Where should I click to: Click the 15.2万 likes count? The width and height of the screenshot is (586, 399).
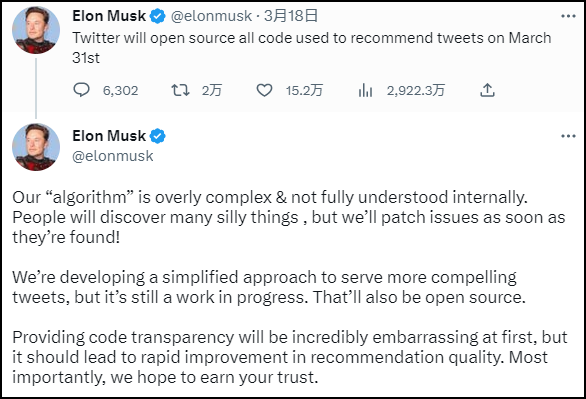pyautogui.click(x=304, y=90)
